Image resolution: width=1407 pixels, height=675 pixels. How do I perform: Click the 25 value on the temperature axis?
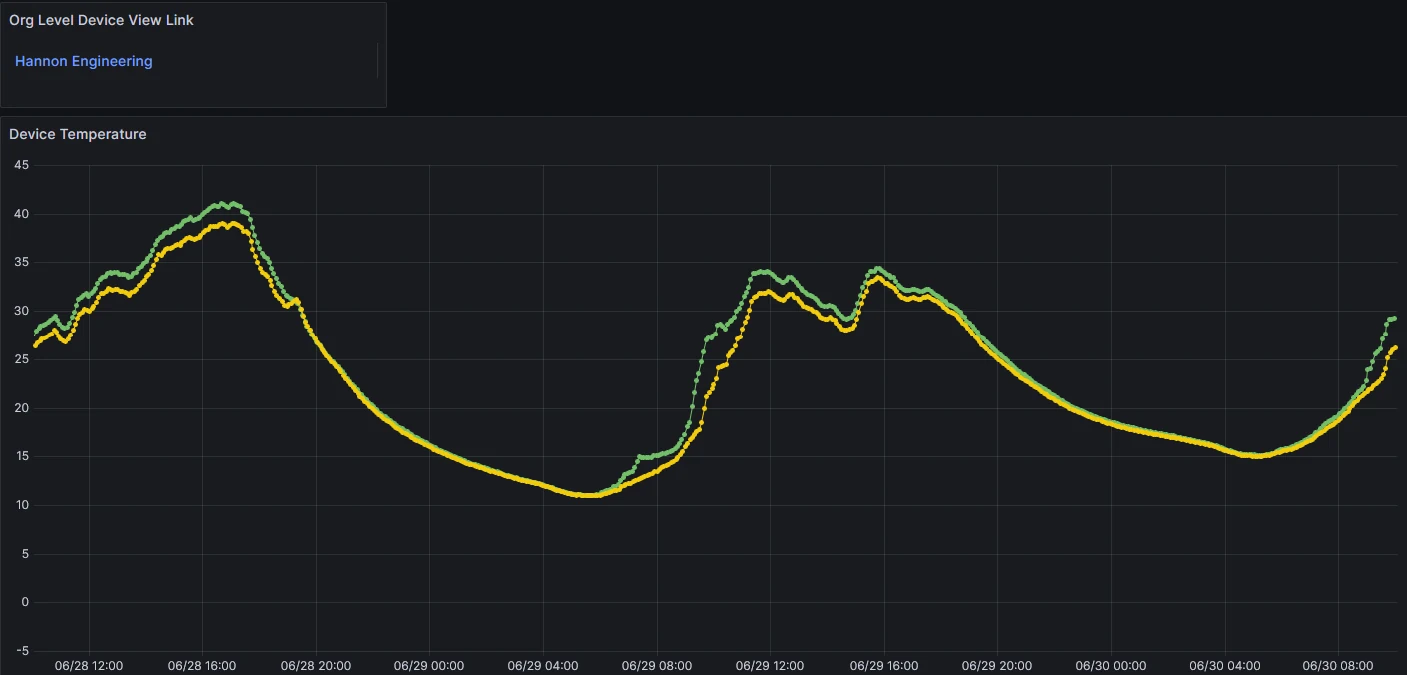[21, 359]
